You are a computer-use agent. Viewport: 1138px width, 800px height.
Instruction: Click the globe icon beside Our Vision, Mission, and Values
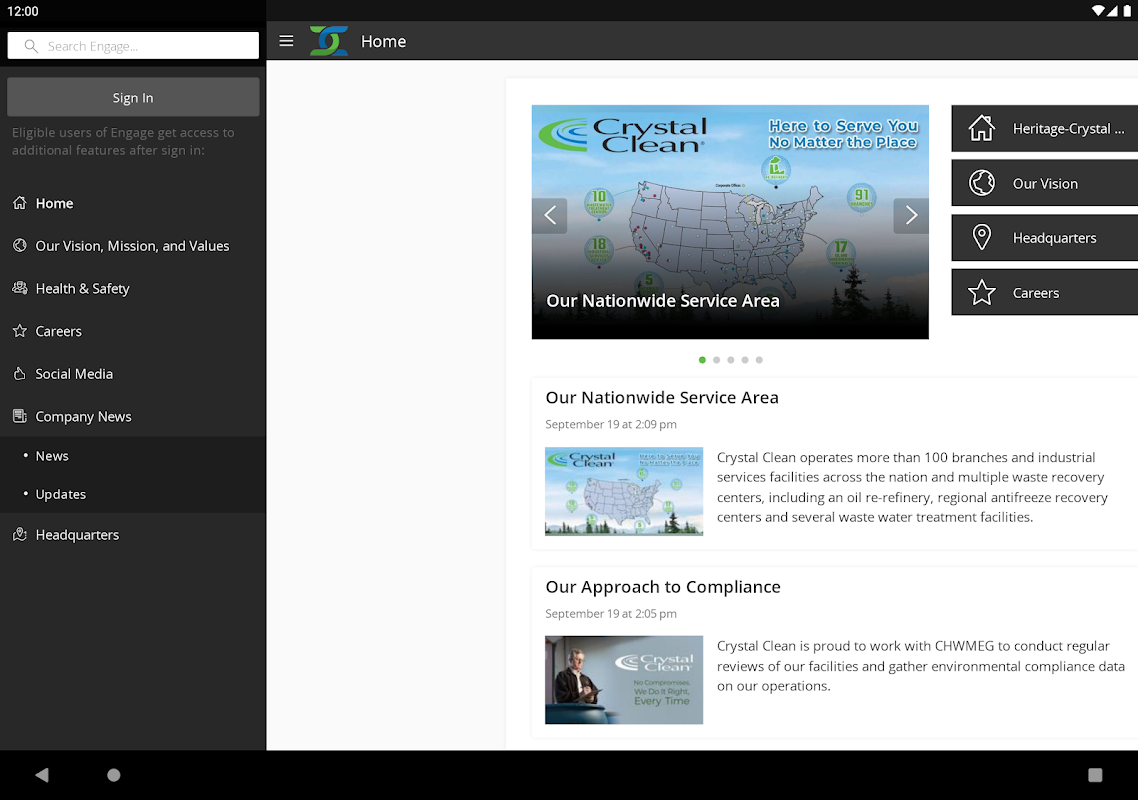(x=20, y=245)
